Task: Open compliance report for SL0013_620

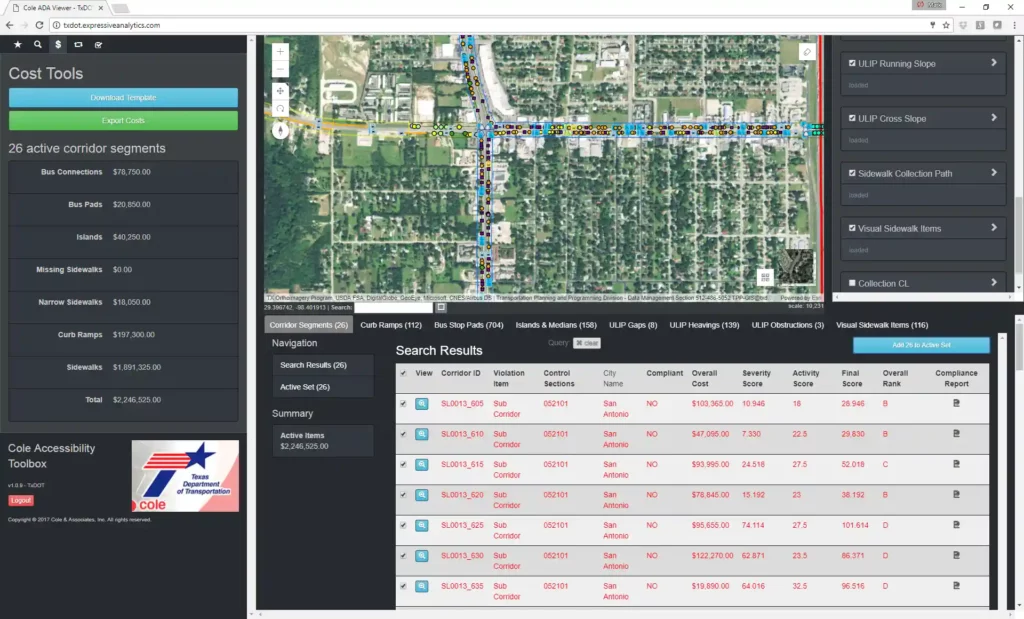Action: (956, 494)
